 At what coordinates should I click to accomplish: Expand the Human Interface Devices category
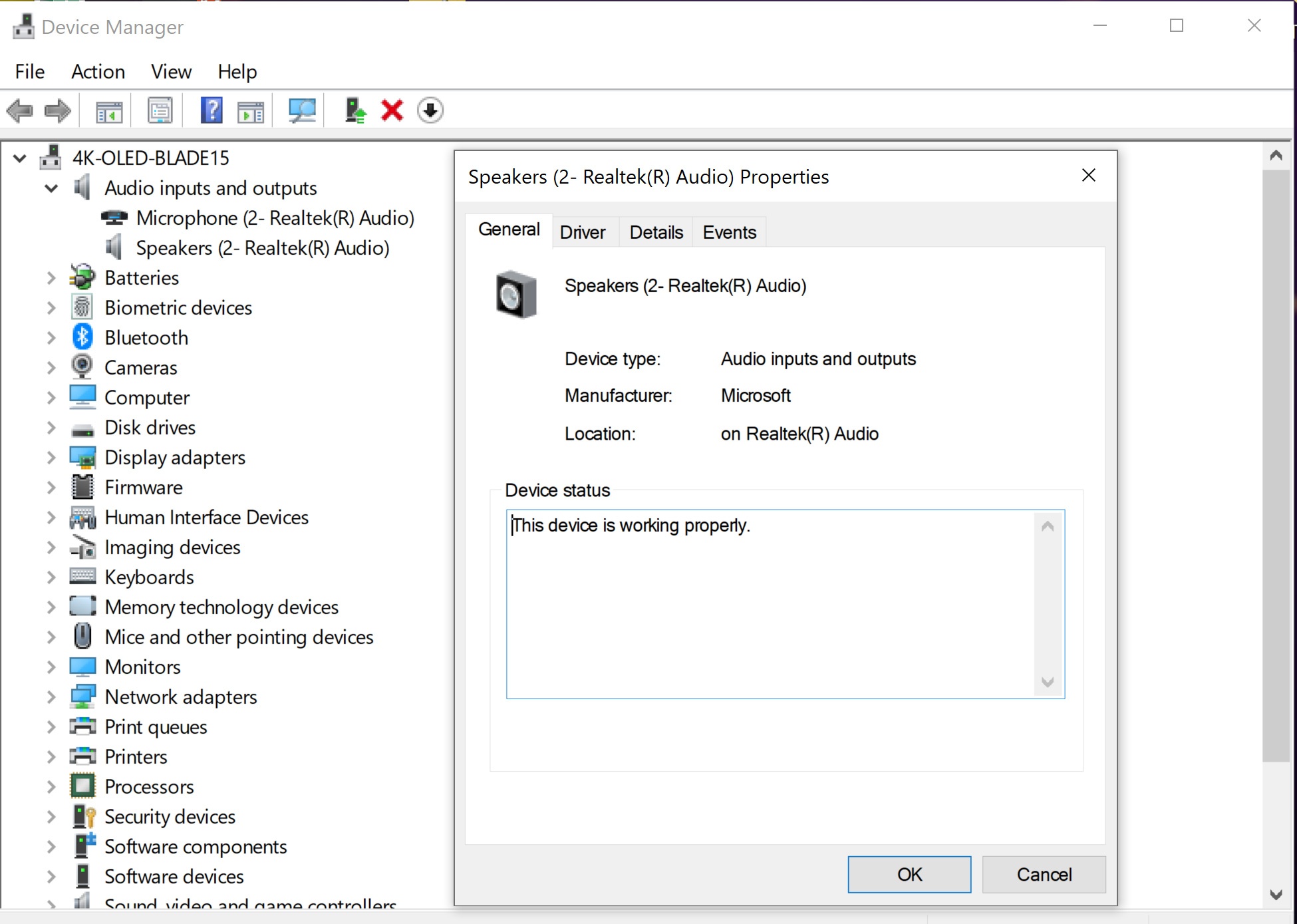pyautogui.click(x=51, y=518)
